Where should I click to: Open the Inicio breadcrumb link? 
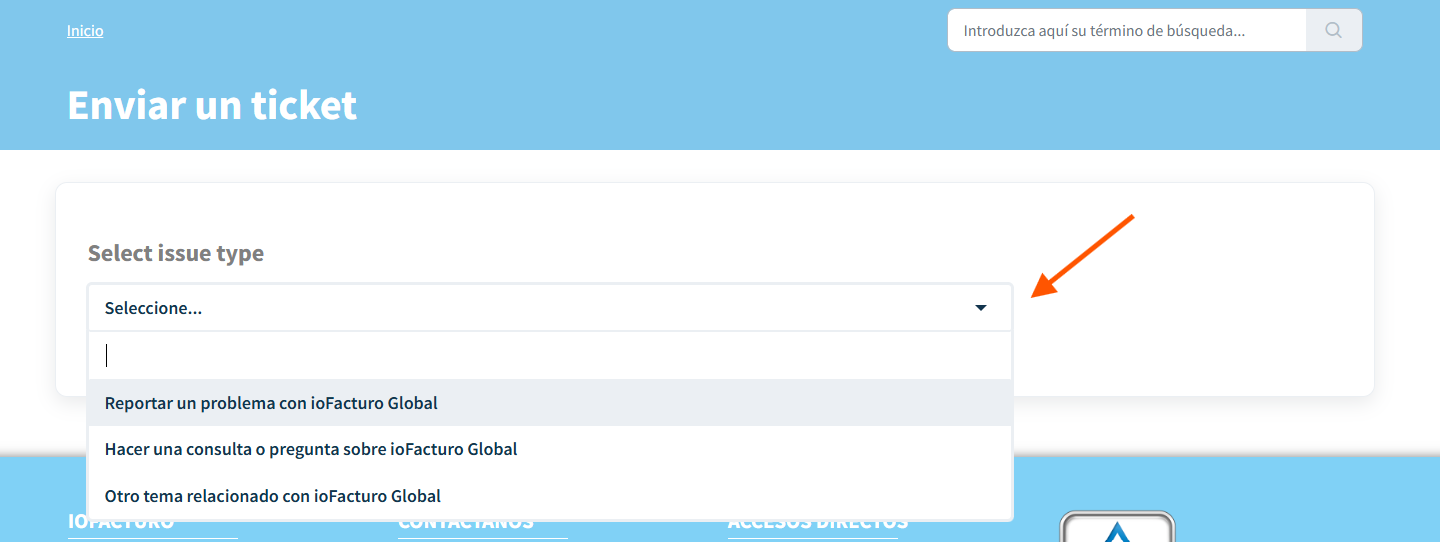coord(85,31)
